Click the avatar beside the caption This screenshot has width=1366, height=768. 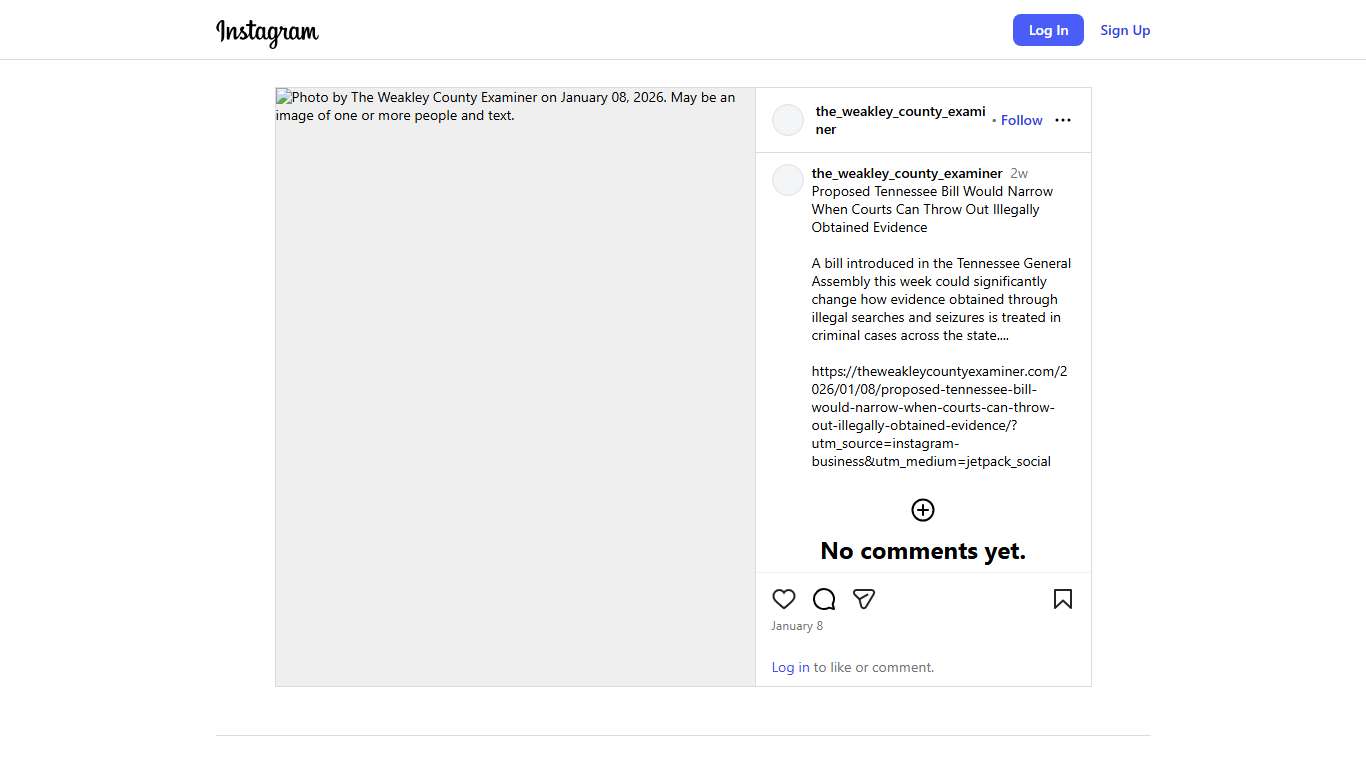pyautogui.click(x=788, y=180)
